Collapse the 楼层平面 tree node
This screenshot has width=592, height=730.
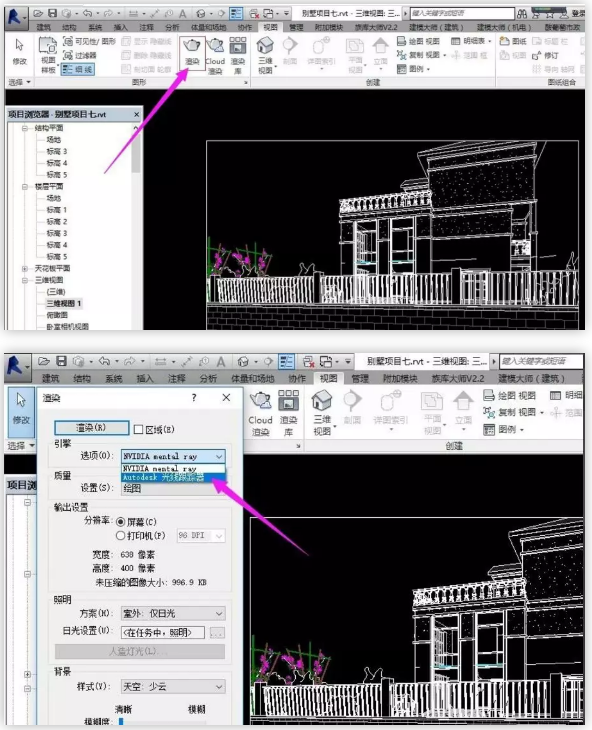[25, 187]
